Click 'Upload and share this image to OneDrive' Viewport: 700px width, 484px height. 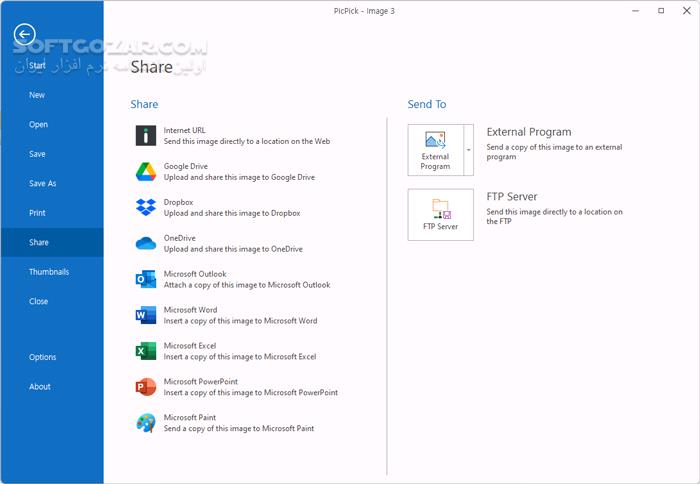tap(233, 249)
